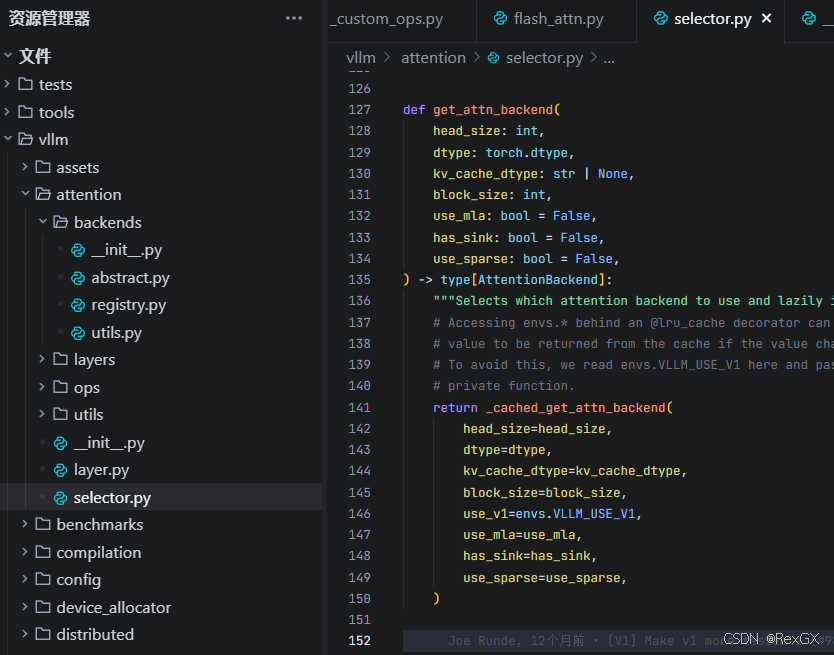Click 资源管理器 explorer panel title

(49, 19)
